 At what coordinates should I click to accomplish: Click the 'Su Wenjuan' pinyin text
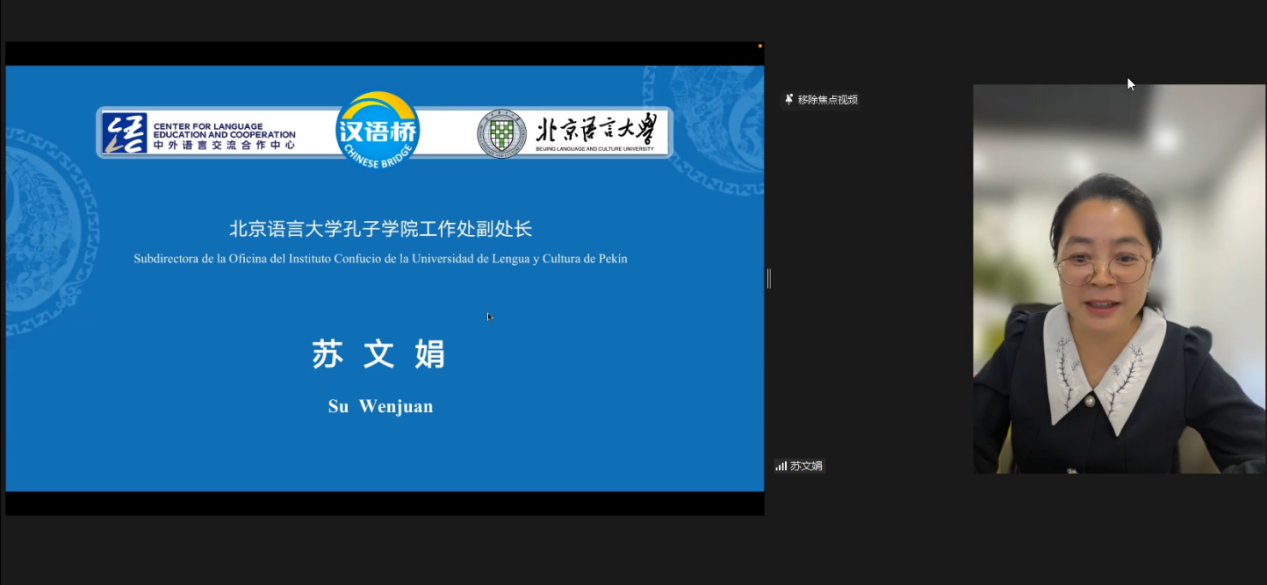(380, 407)
